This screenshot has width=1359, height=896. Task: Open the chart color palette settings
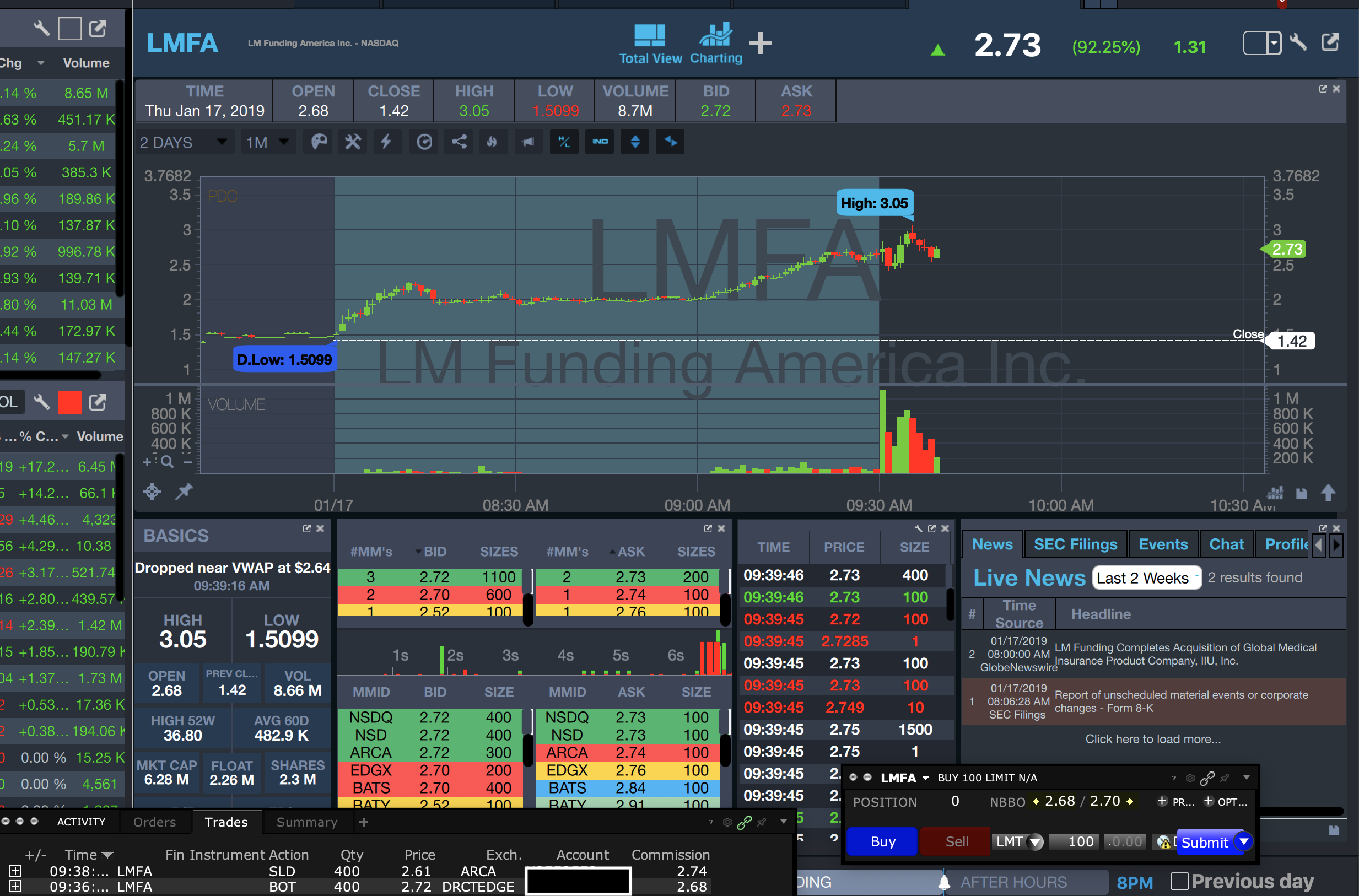(x=319, y=142)
